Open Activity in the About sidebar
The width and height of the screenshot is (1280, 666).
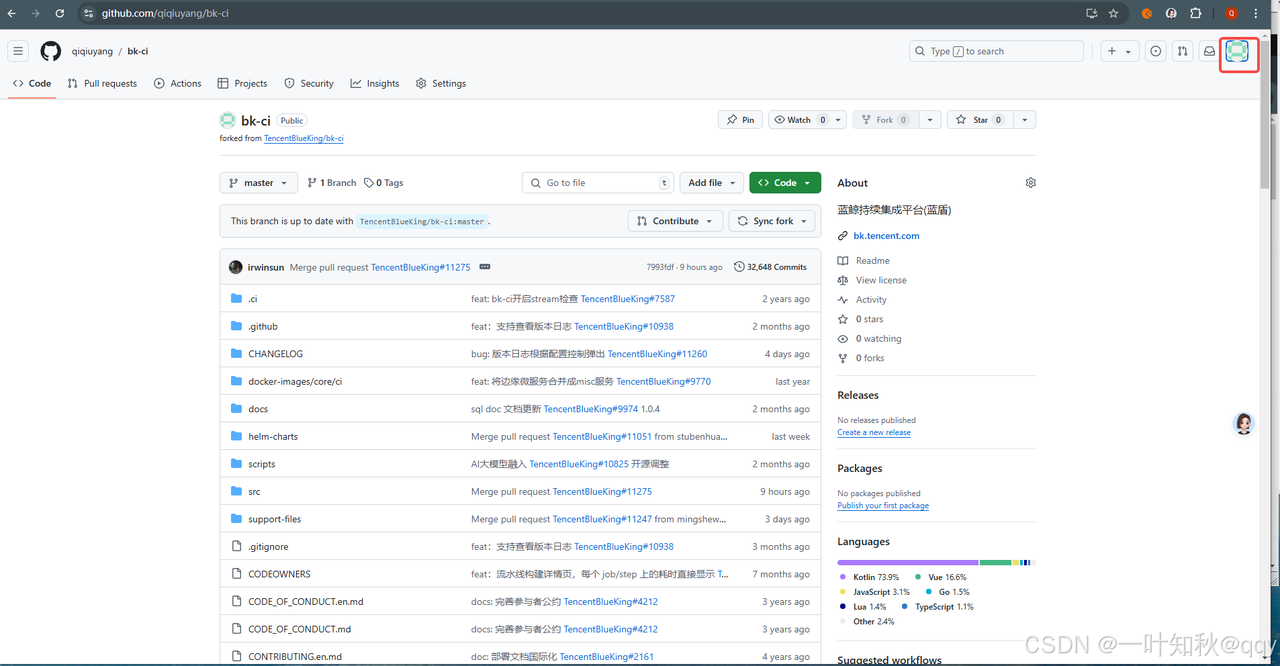coord(871,300)
